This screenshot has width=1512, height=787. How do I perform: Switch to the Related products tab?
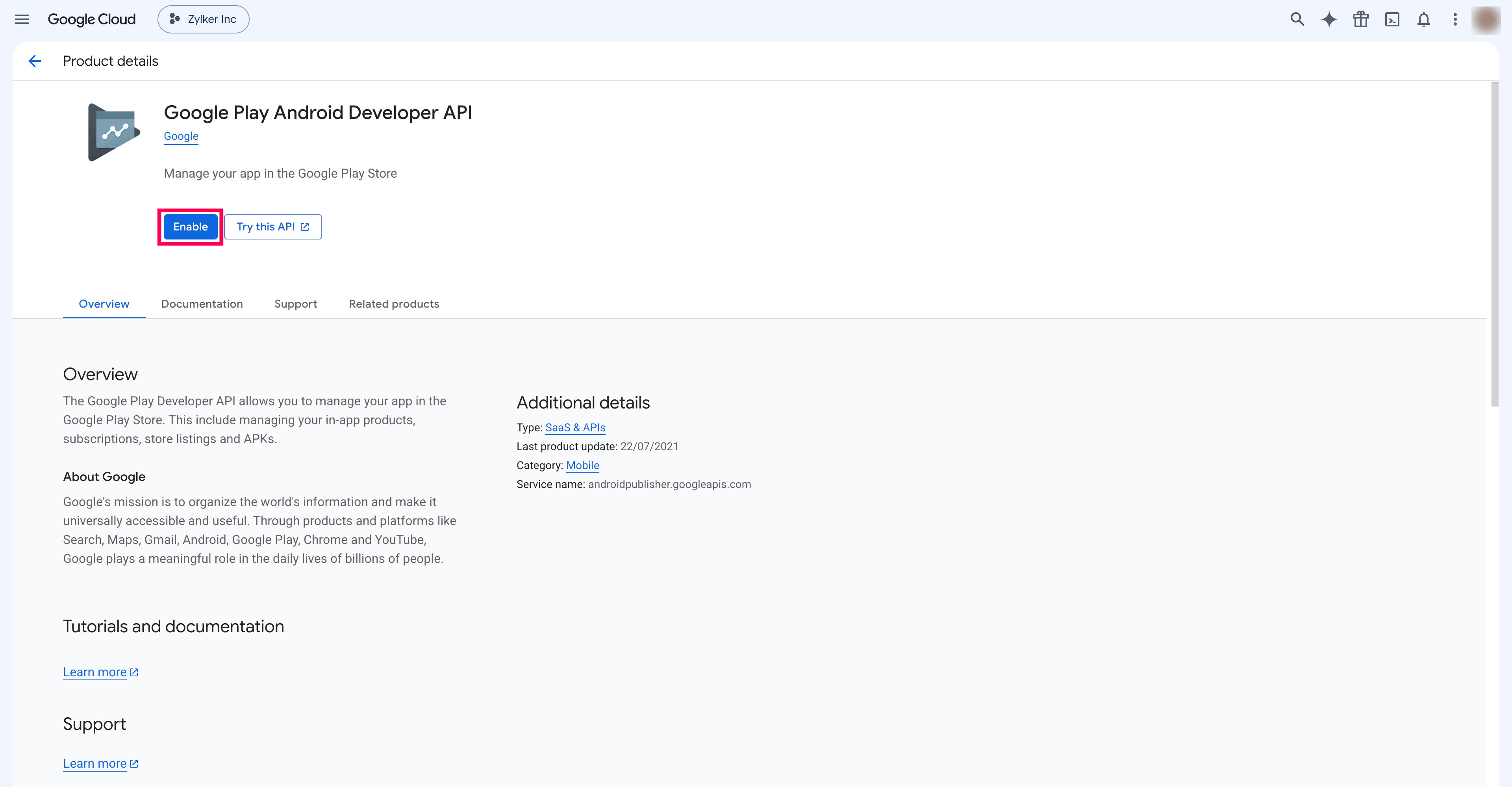pyautogui.click(x=394, y=304)
